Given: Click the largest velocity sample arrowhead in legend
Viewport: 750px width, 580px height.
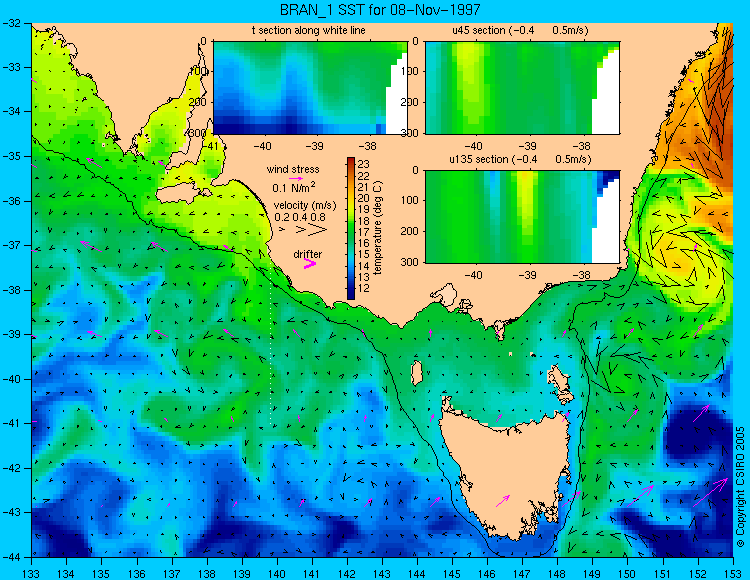Looking at the screenshot, I should tap(318, 230).
